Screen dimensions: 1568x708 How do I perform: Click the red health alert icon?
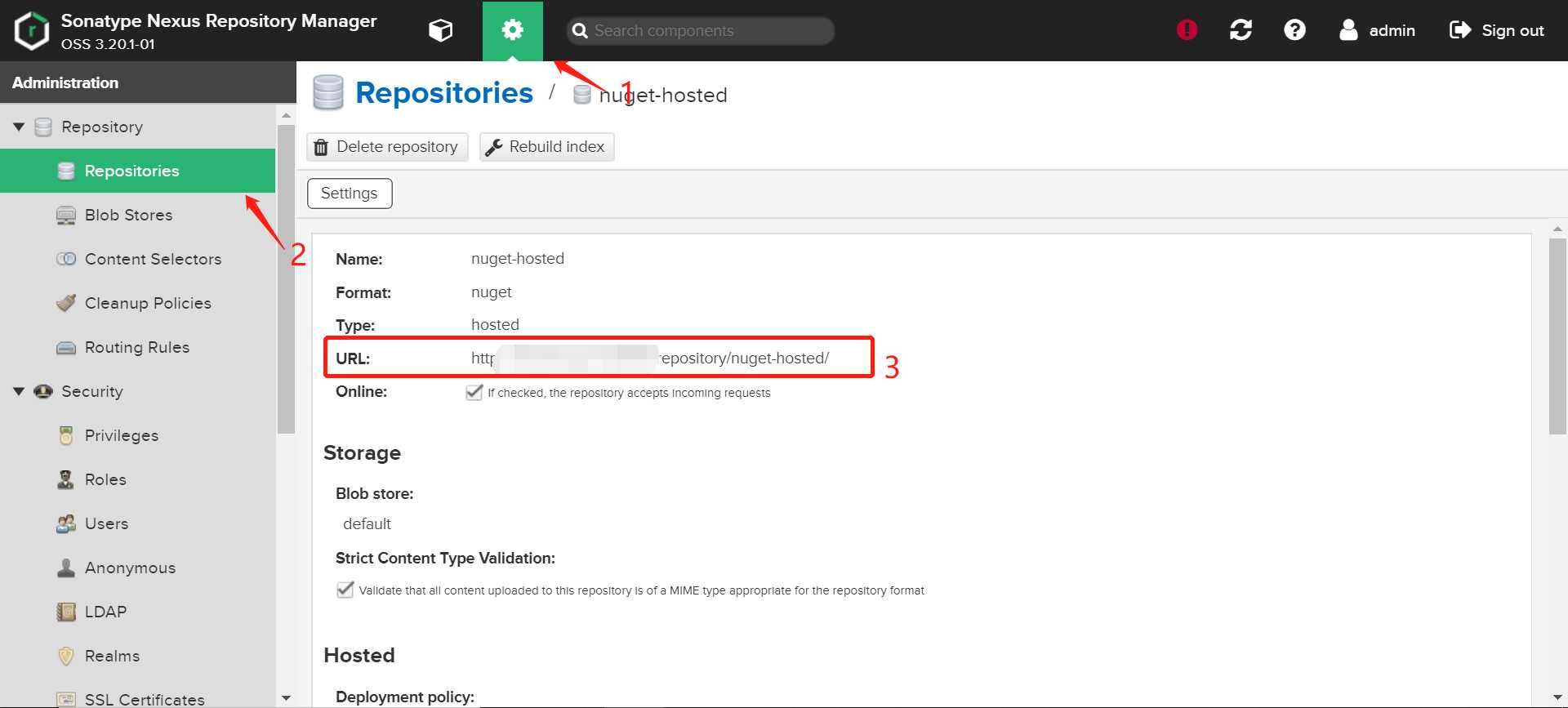(x=1187, y=30)
